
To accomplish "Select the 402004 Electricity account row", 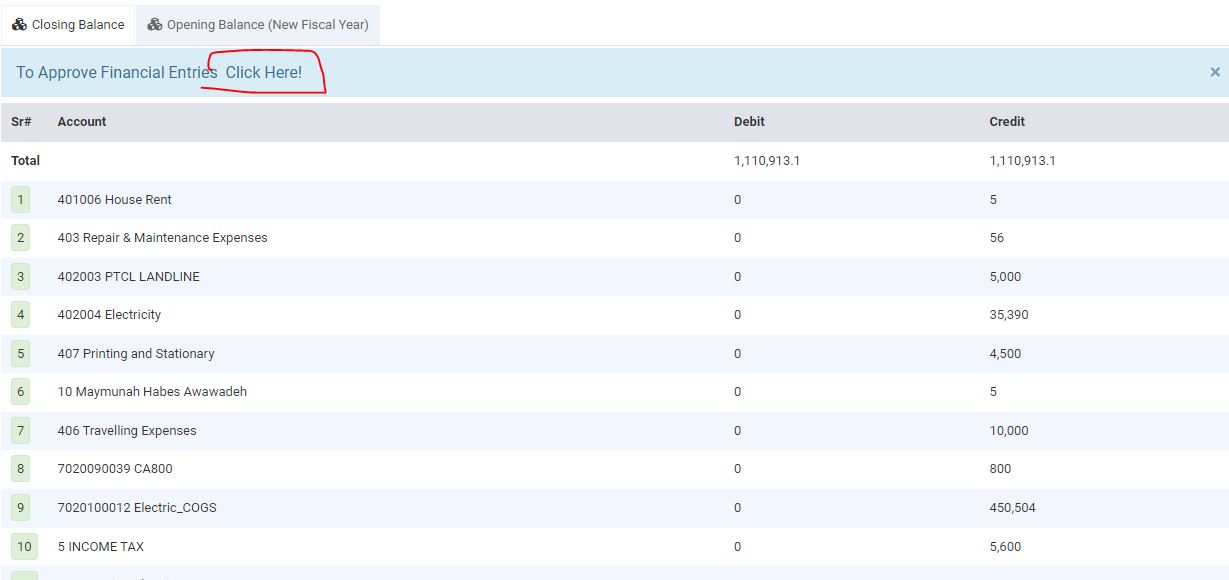I will [x=109, y=315].
